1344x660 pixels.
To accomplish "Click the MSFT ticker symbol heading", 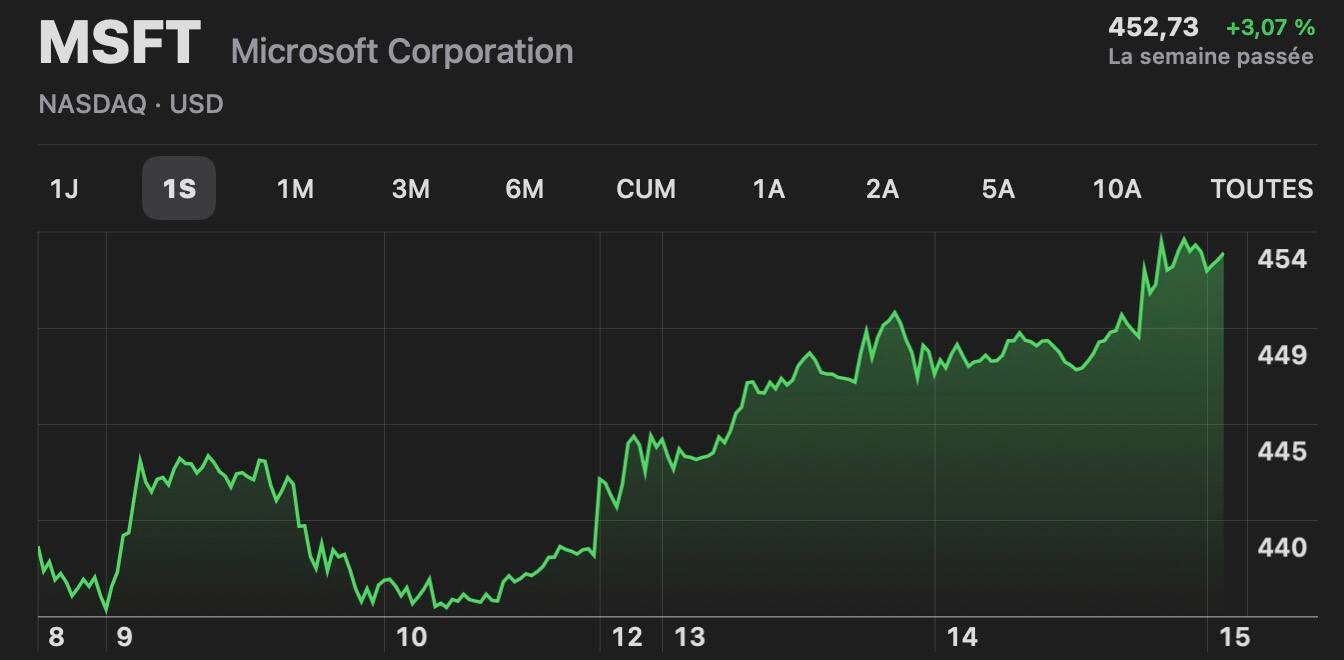I will point(120,45).
